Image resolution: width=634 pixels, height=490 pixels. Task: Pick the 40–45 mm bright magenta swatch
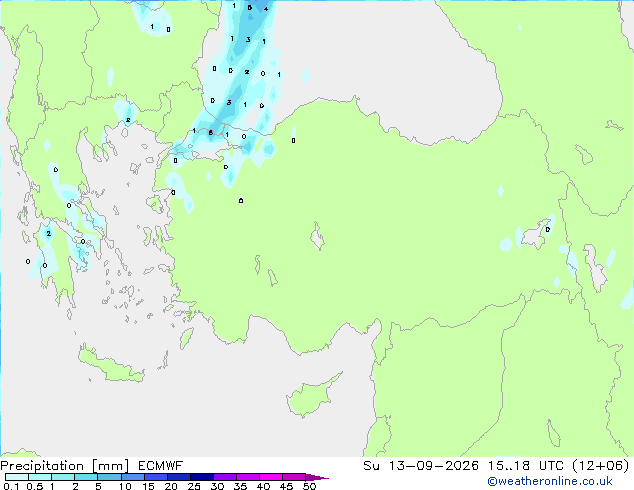click(271, 477)
